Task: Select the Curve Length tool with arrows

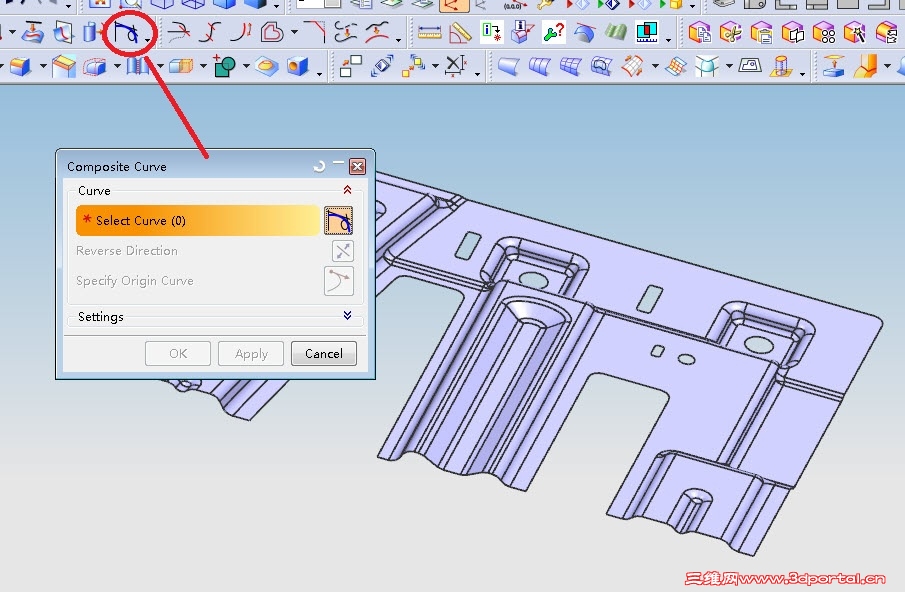Action: pyautogui.click(x=241, y=32)
